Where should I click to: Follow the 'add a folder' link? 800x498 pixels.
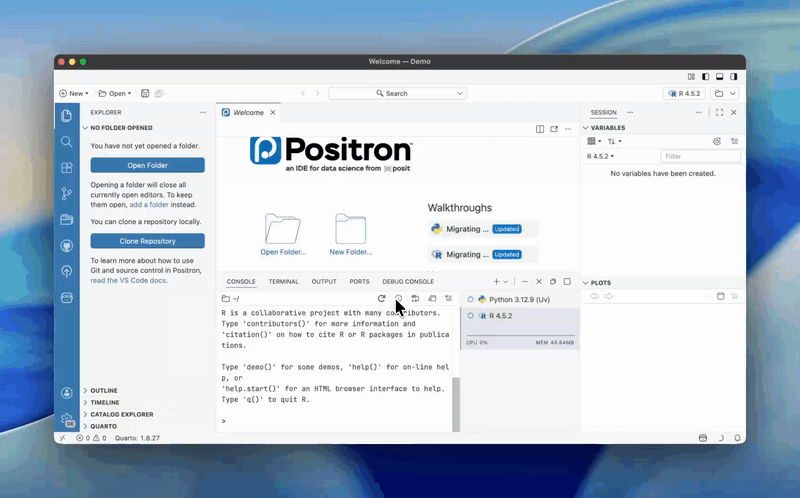coord(149,205)
